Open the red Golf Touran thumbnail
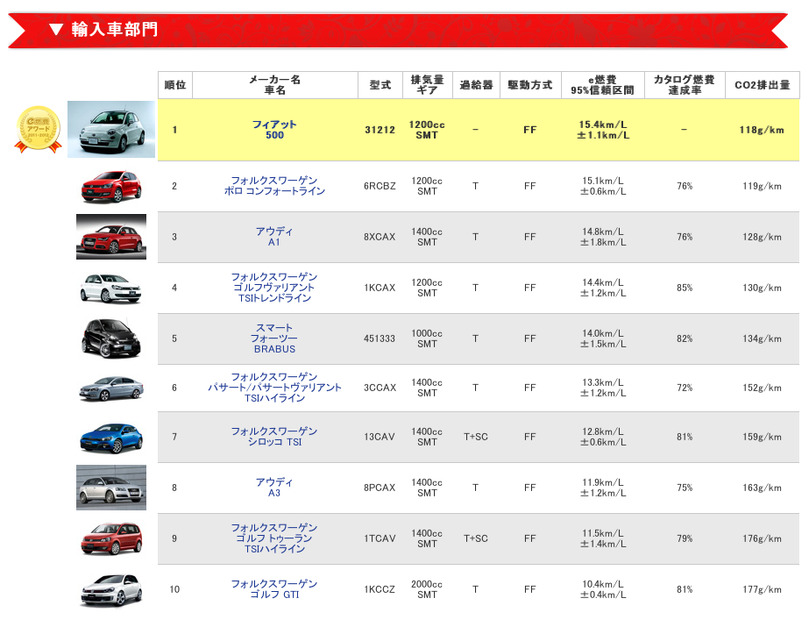The image size is (809, 620). click(111, 539)
